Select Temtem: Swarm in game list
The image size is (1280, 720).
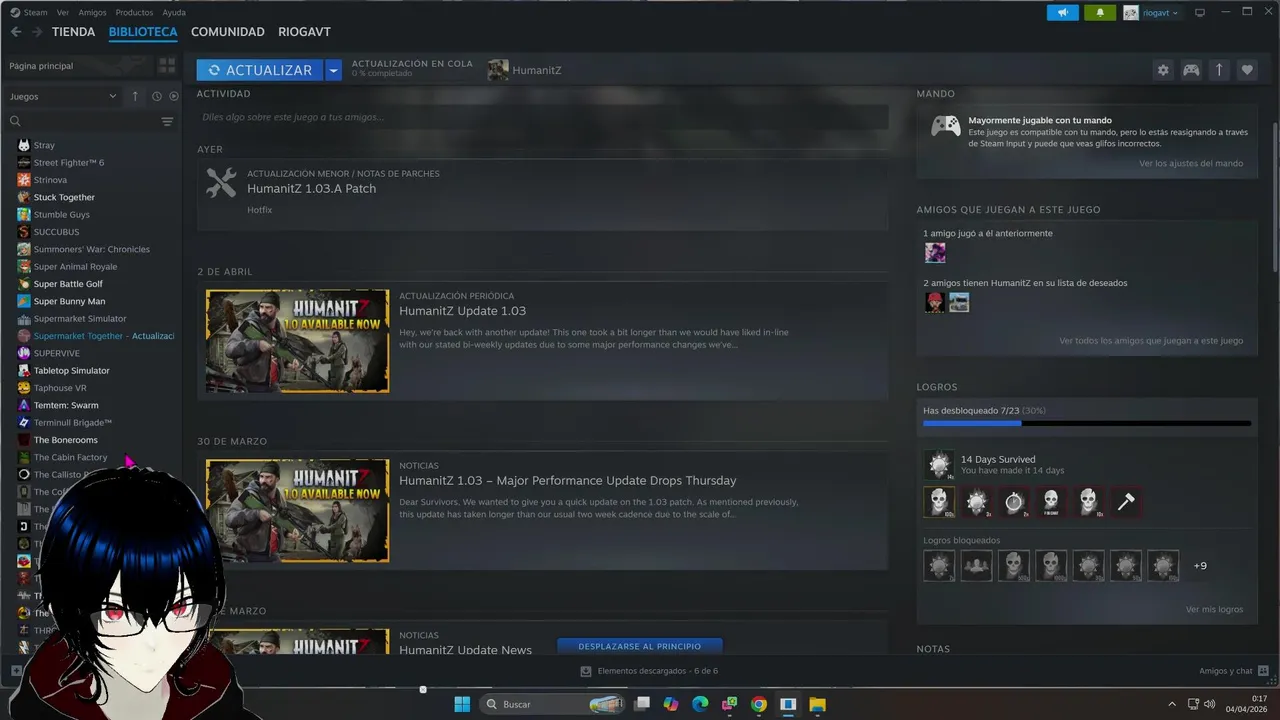coord(66,405)
